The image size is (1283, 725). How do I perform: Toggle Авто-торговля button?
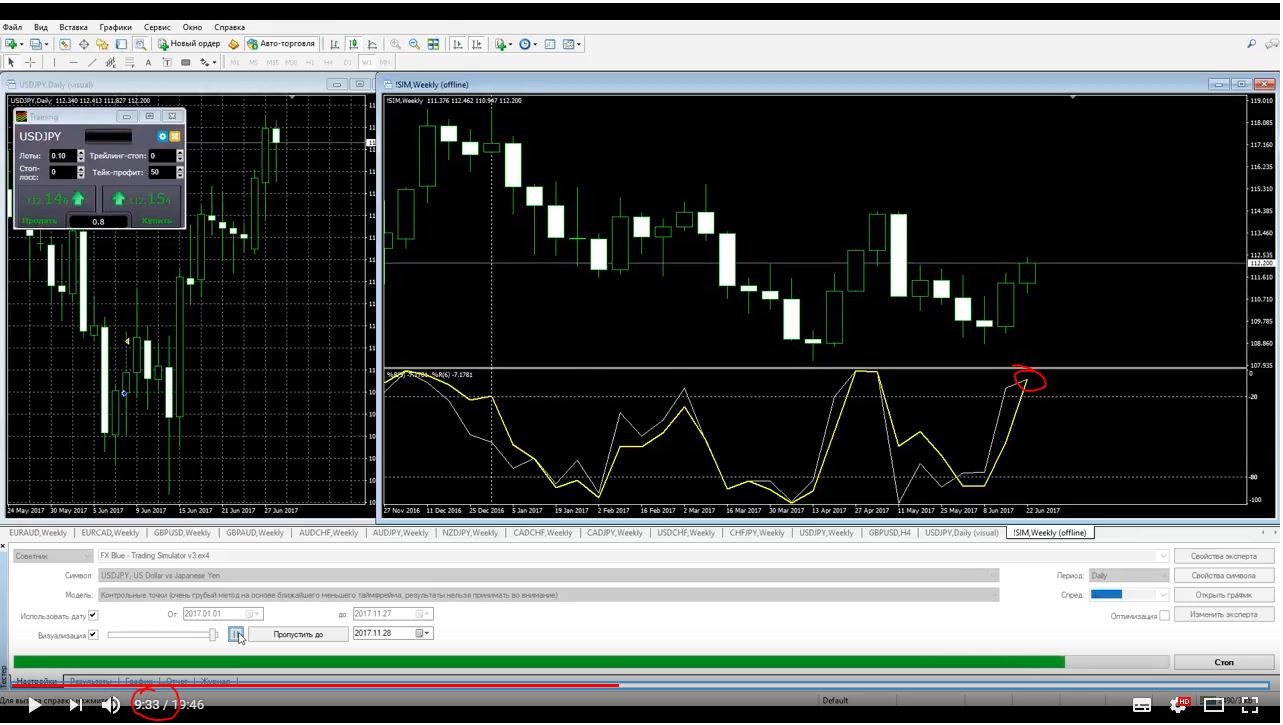[283, 44]
